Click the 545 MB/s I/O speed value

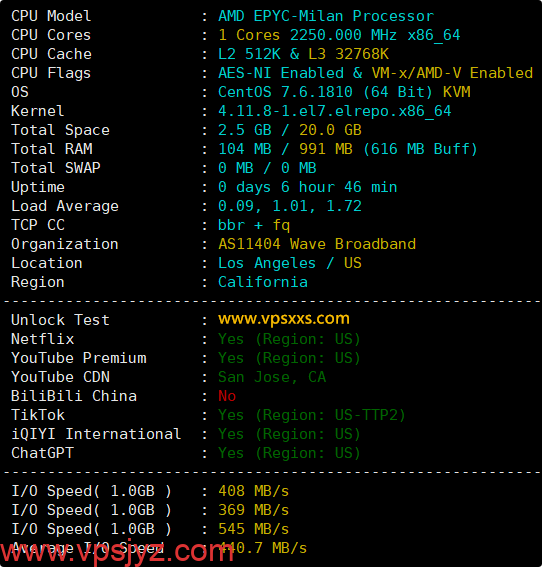click(x=253, y=529)
